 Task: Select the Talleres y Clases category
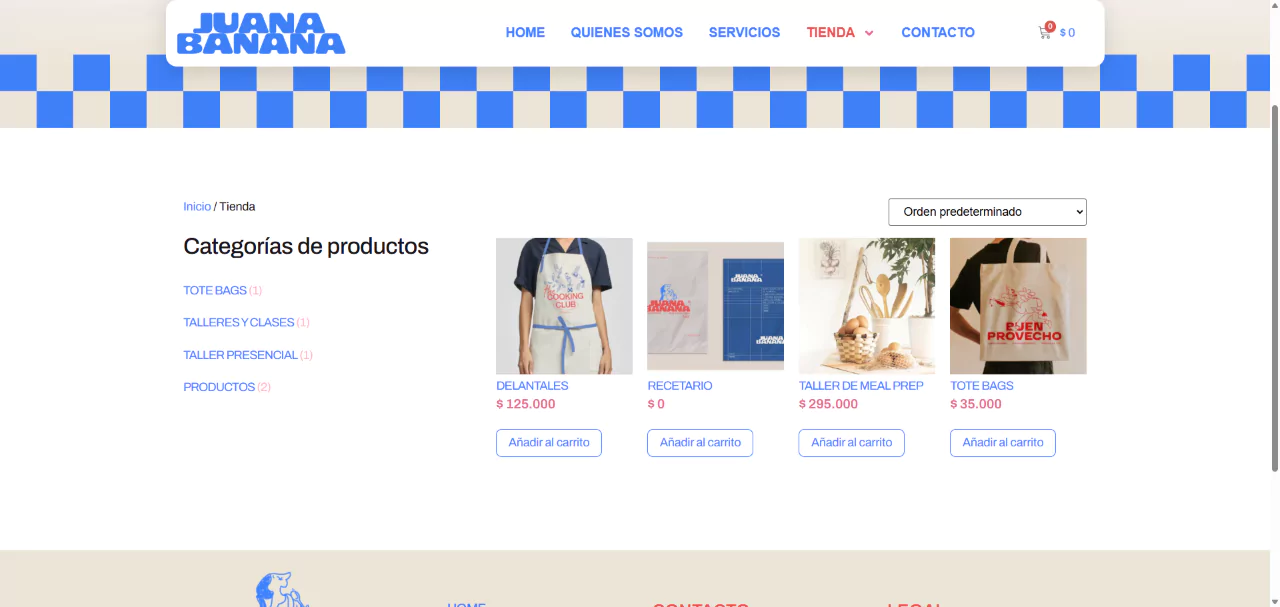pyautogui.click(x=239, y=322)
